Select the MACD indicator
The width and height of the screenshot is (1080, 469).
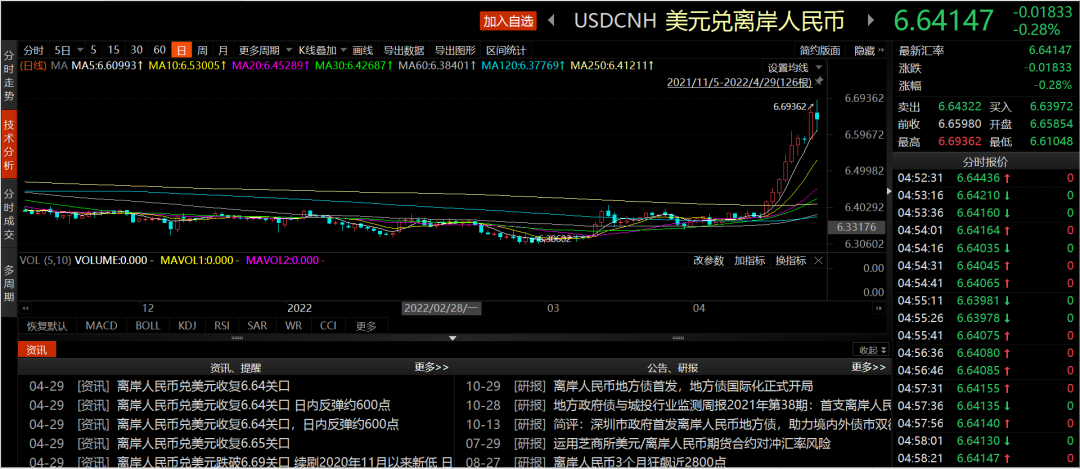(102, 326)
